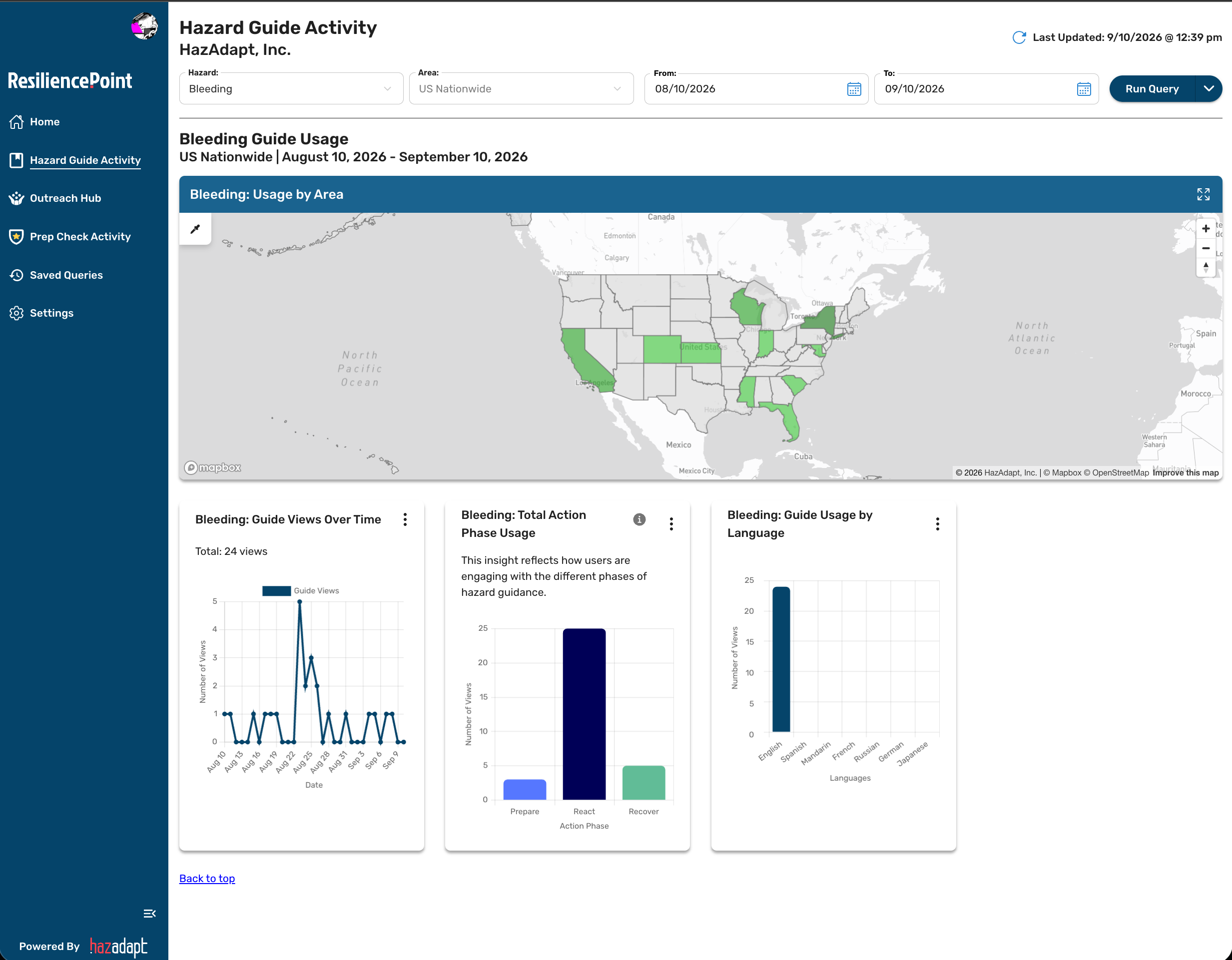The image size is (1232, 960).
Task: Click the Prepare bar in Action Phase chart
Action: tap(525, 790)
